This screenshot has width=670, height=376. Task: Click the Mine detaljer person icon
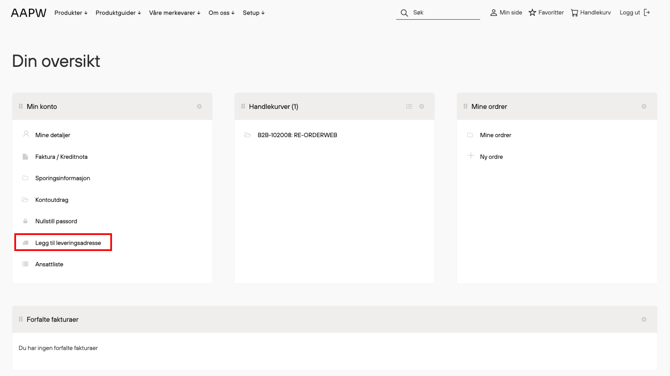tap(26, 134)
